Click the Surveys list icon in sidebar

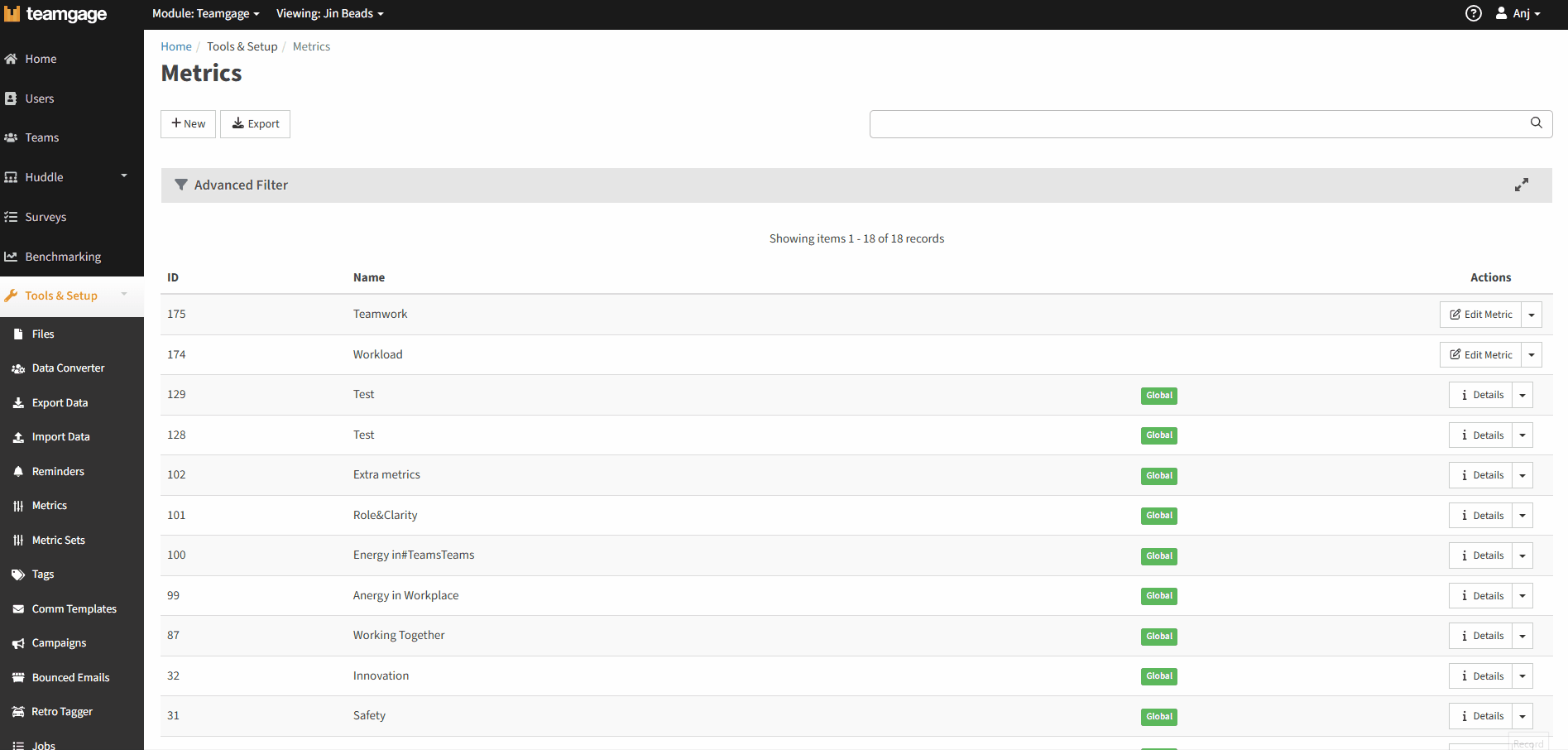[11, 217]
